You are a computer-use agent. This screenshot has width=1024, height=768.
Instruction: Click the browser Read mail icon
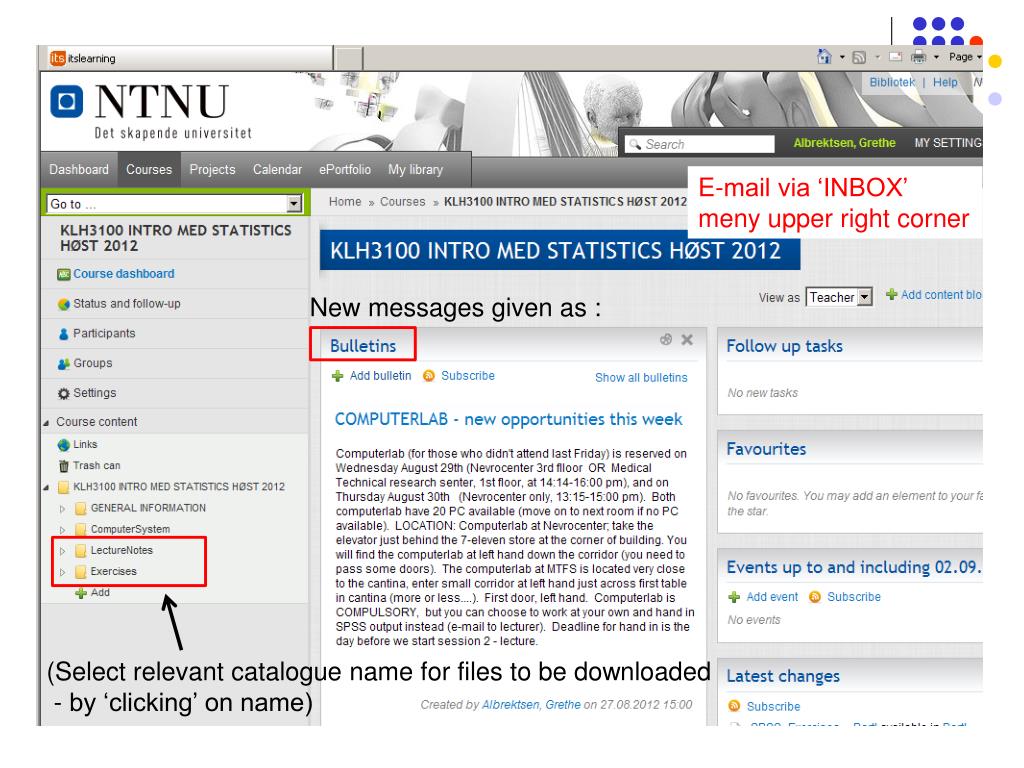(896, 57)
